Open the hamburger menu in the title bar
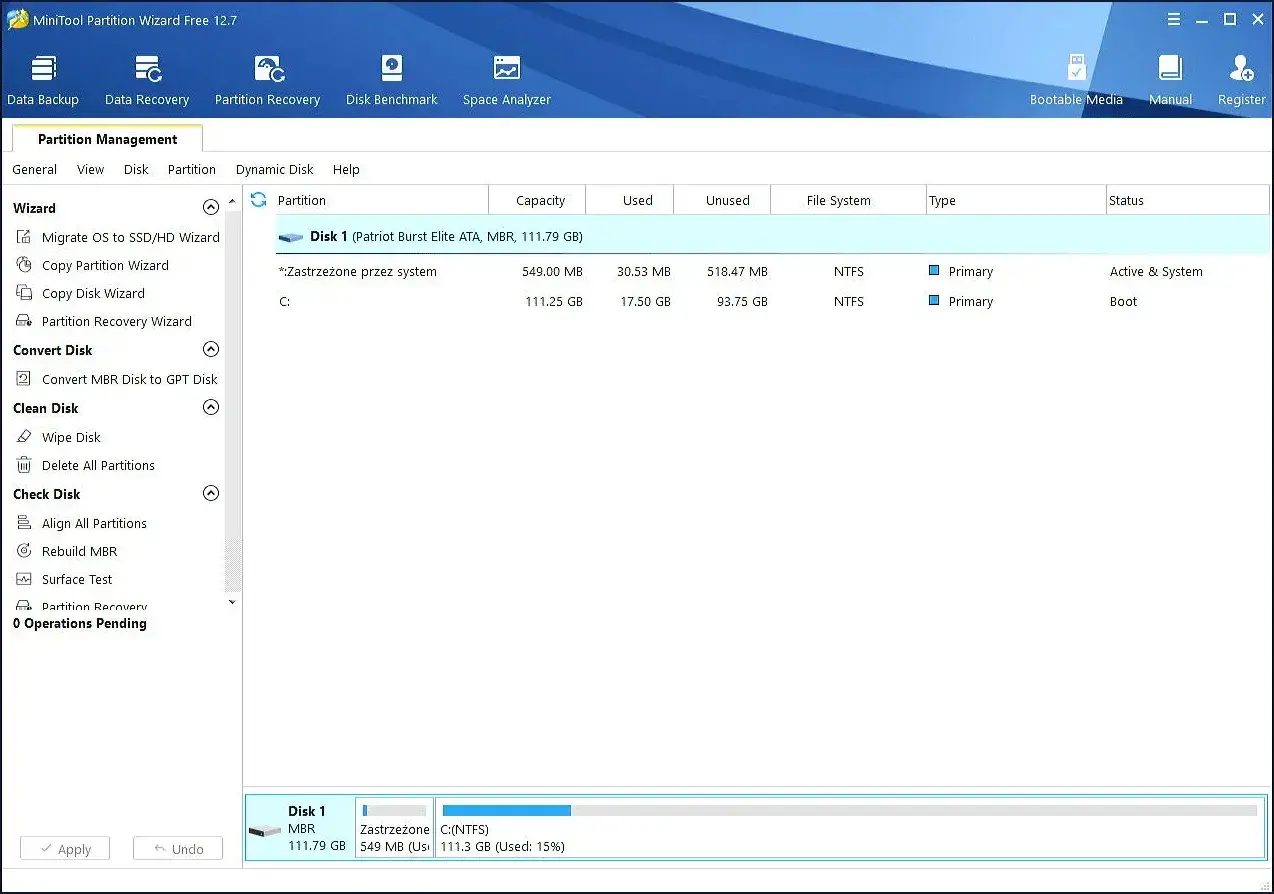Viewport: 1274px width, 894px height. pyautogui.click(x=1176, y=19)
